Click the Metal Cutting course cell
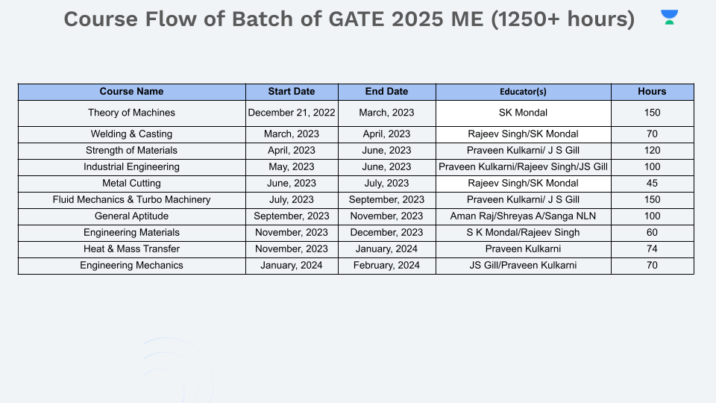 pos(131,183)
